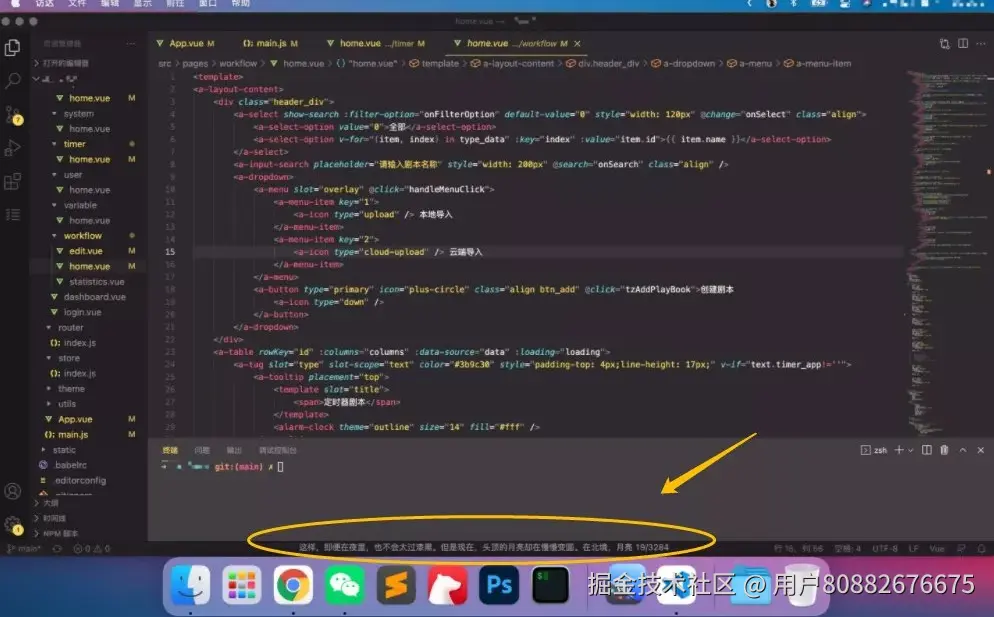994x617 pixels.
Task: Open statistics.vue in the file tree
Action: click(x=96, y=282)
